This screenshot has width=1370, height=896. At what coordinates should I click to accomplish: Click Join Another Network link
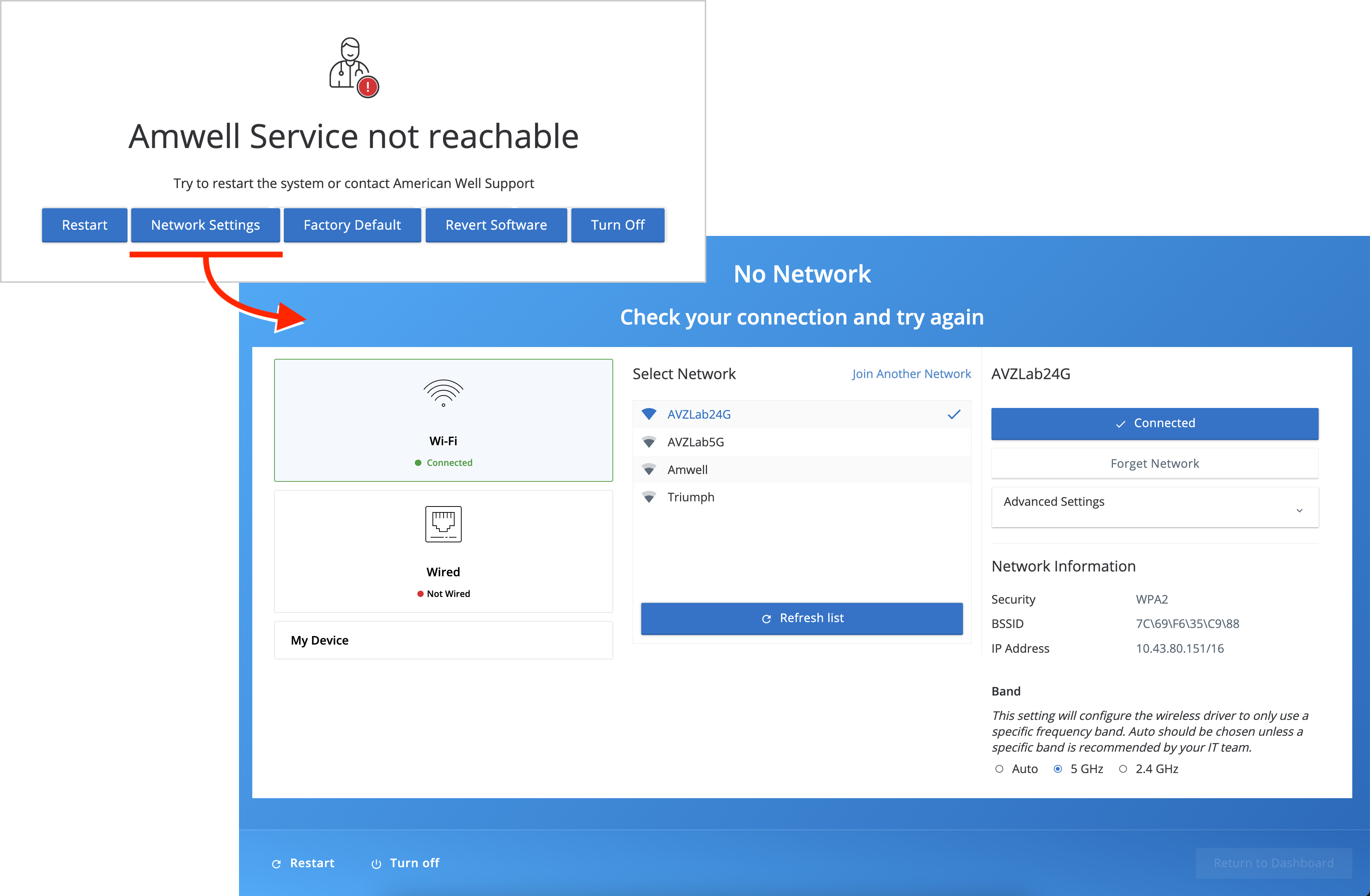tap(911, 374)
